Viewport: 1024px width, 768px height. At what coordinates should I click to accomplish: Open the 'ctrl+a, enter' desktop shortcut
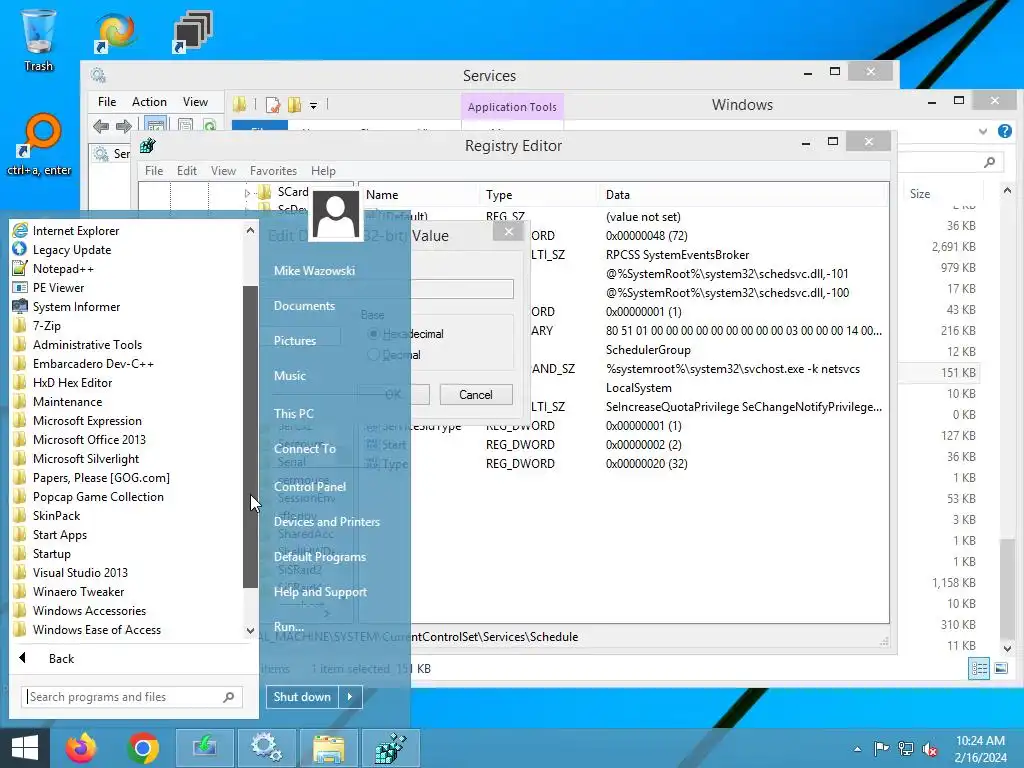tap(39, 145)
